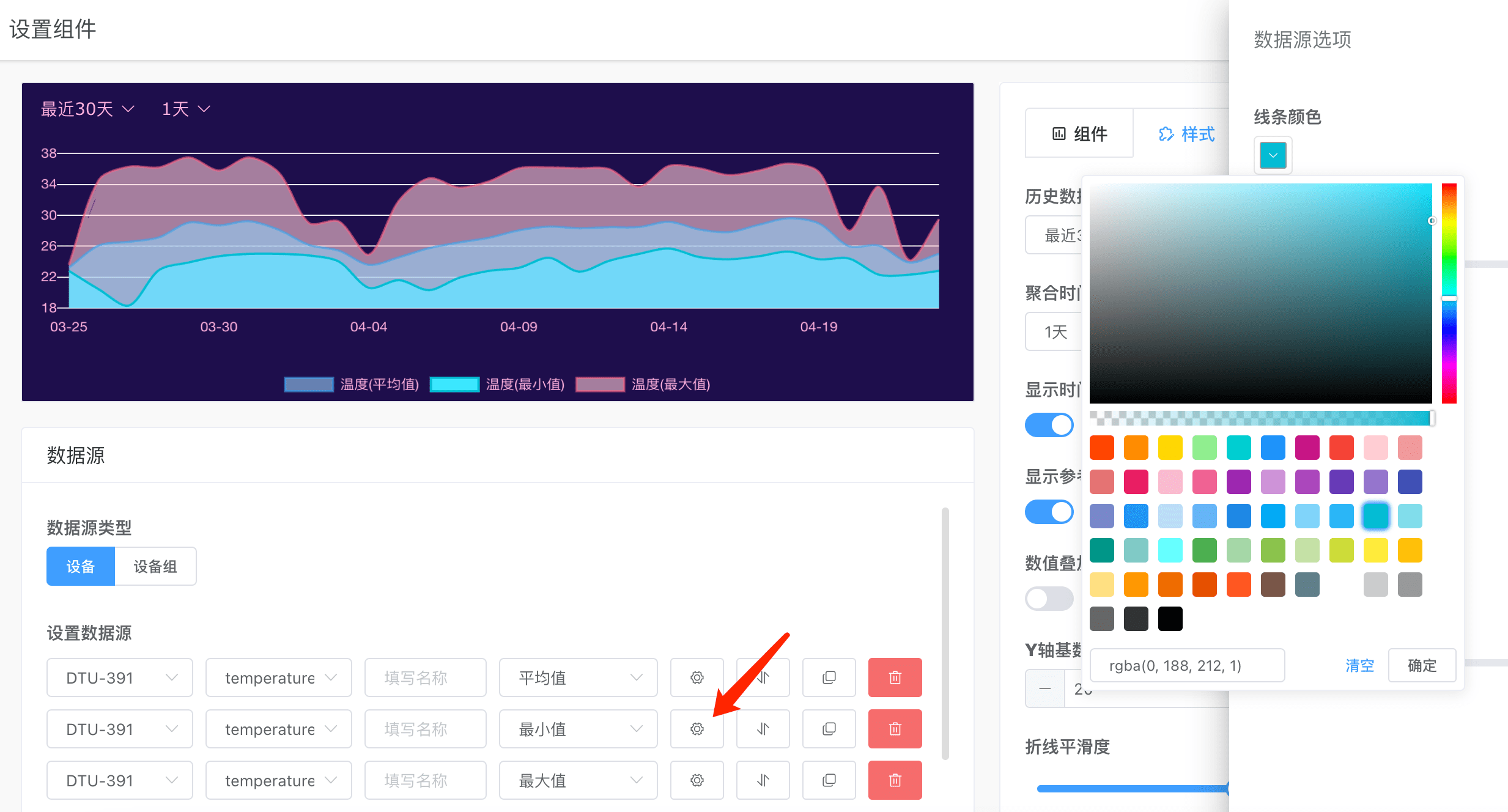Click gear settings icon in 最小值 row

coord(697,729)
